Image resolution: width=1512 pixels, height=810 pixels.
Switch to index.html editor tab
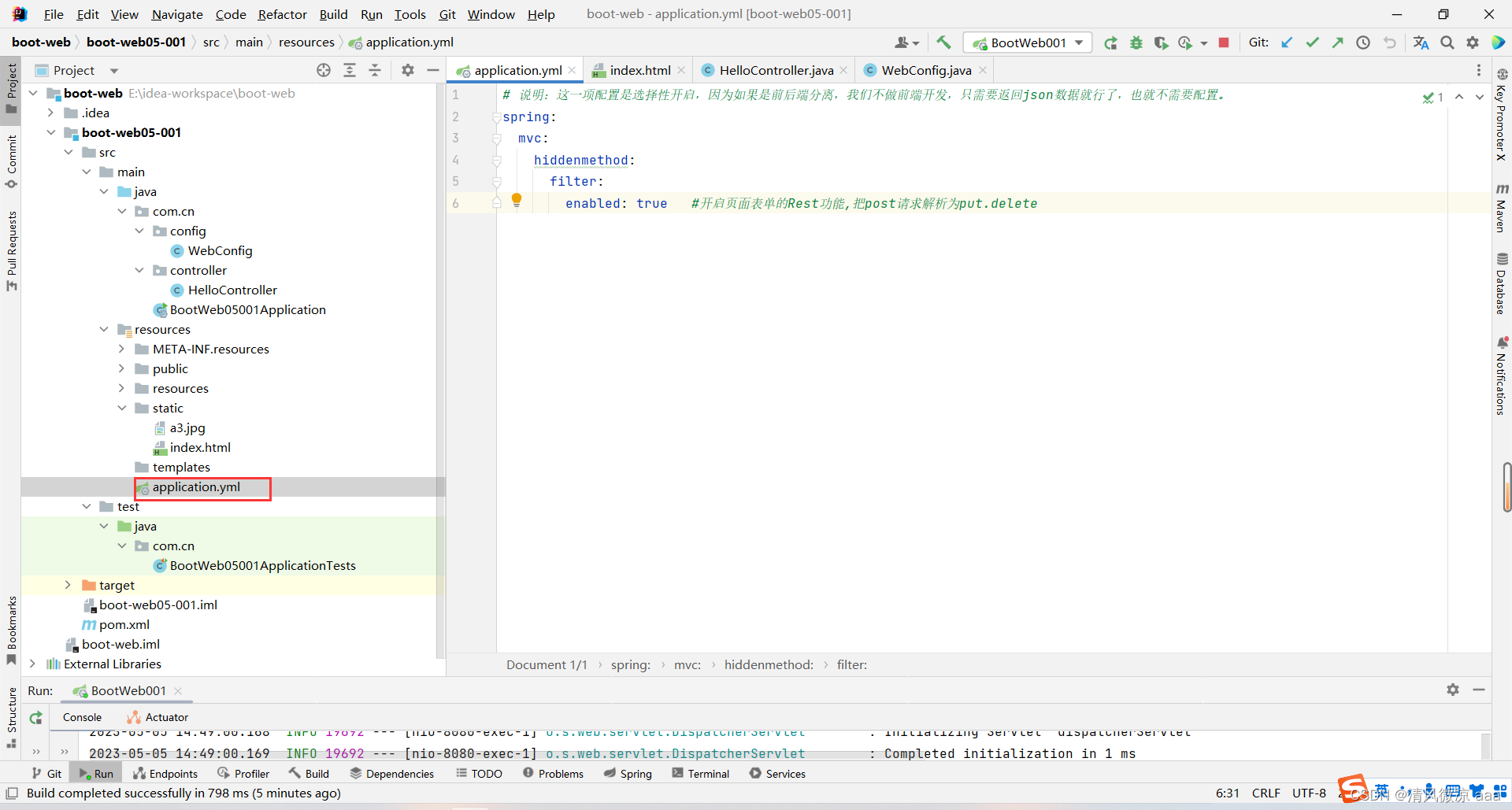coord(640,70)
